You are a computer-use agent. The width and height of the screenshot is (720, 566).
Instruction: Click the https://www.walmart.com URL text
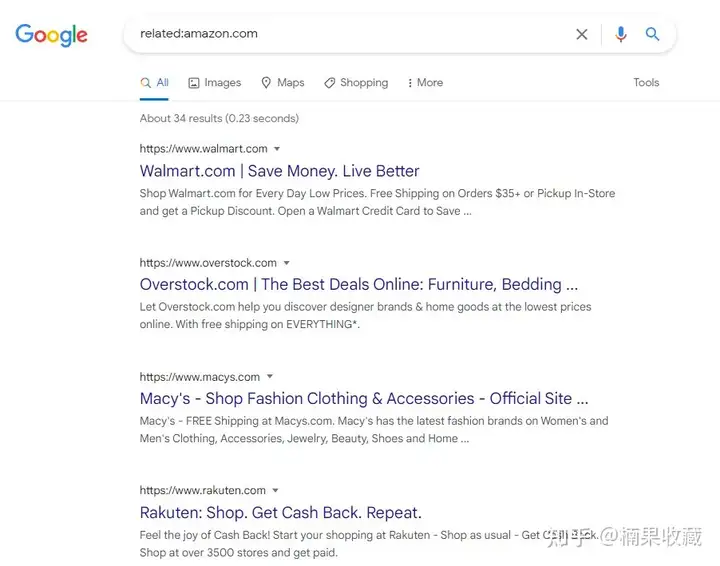203,149
